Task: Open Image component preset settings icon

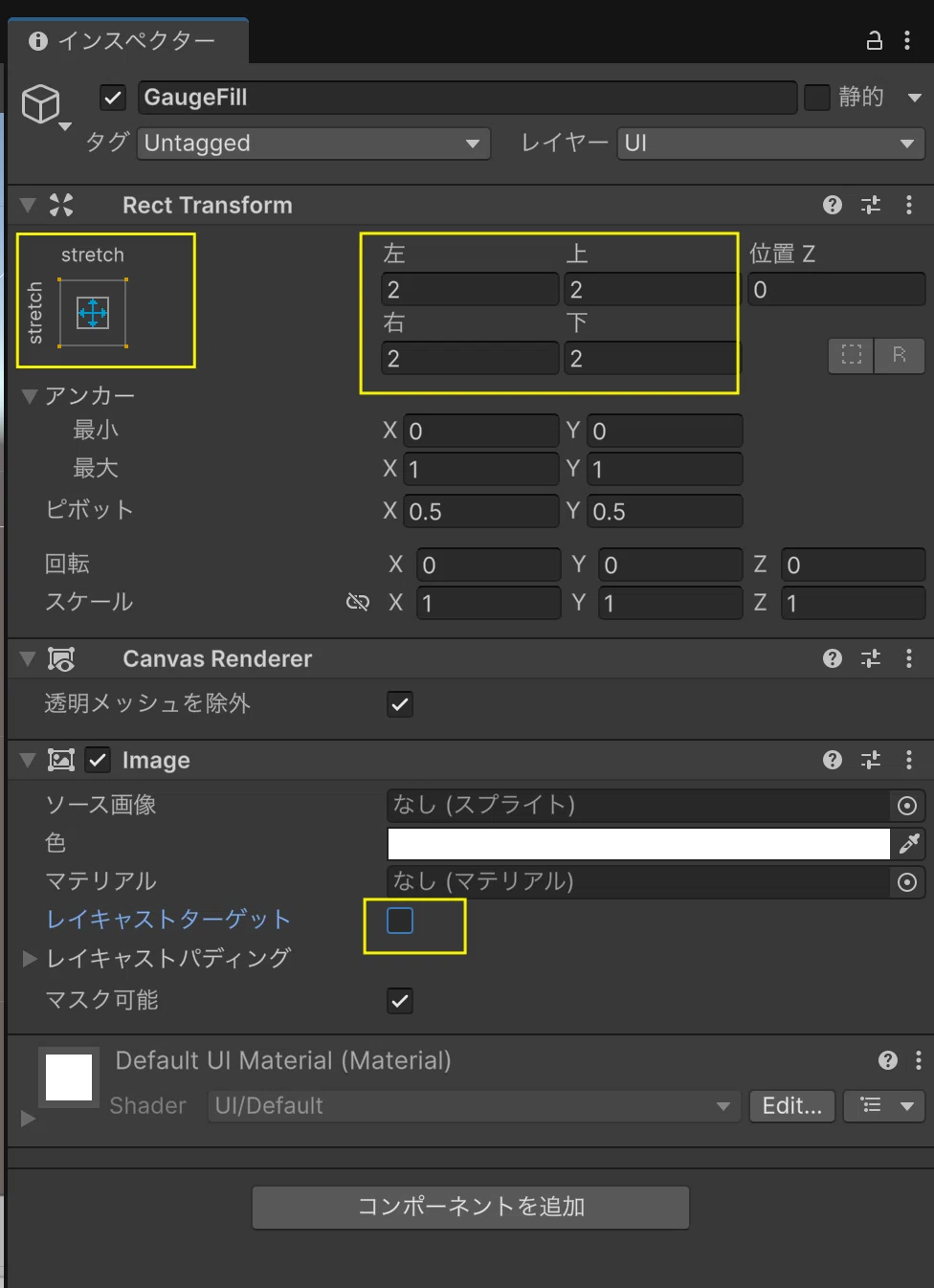Action: 871,760
